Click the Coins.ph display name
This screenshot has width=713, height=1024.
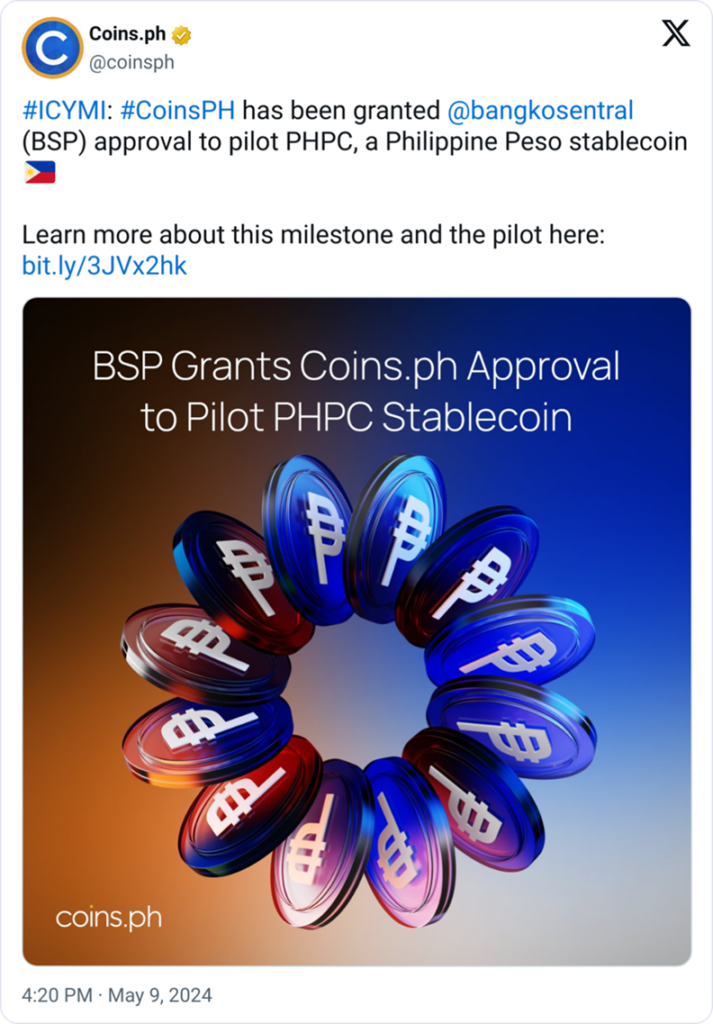click(x=127, y=35)
